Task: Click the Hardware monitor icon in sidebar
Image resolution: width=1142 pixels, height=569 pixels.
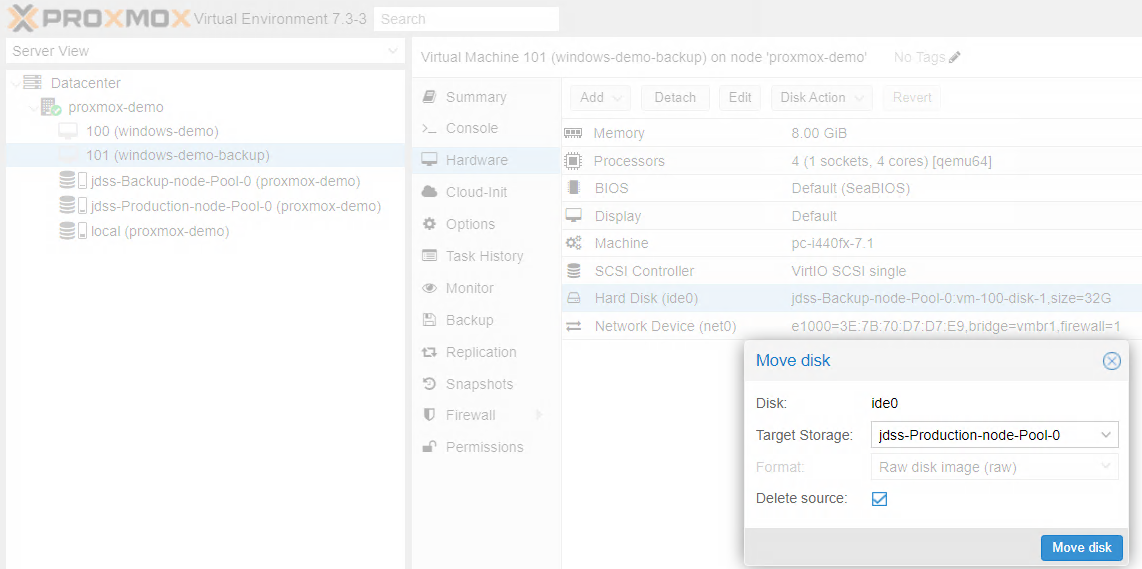Action: click(x=430, y=160)
